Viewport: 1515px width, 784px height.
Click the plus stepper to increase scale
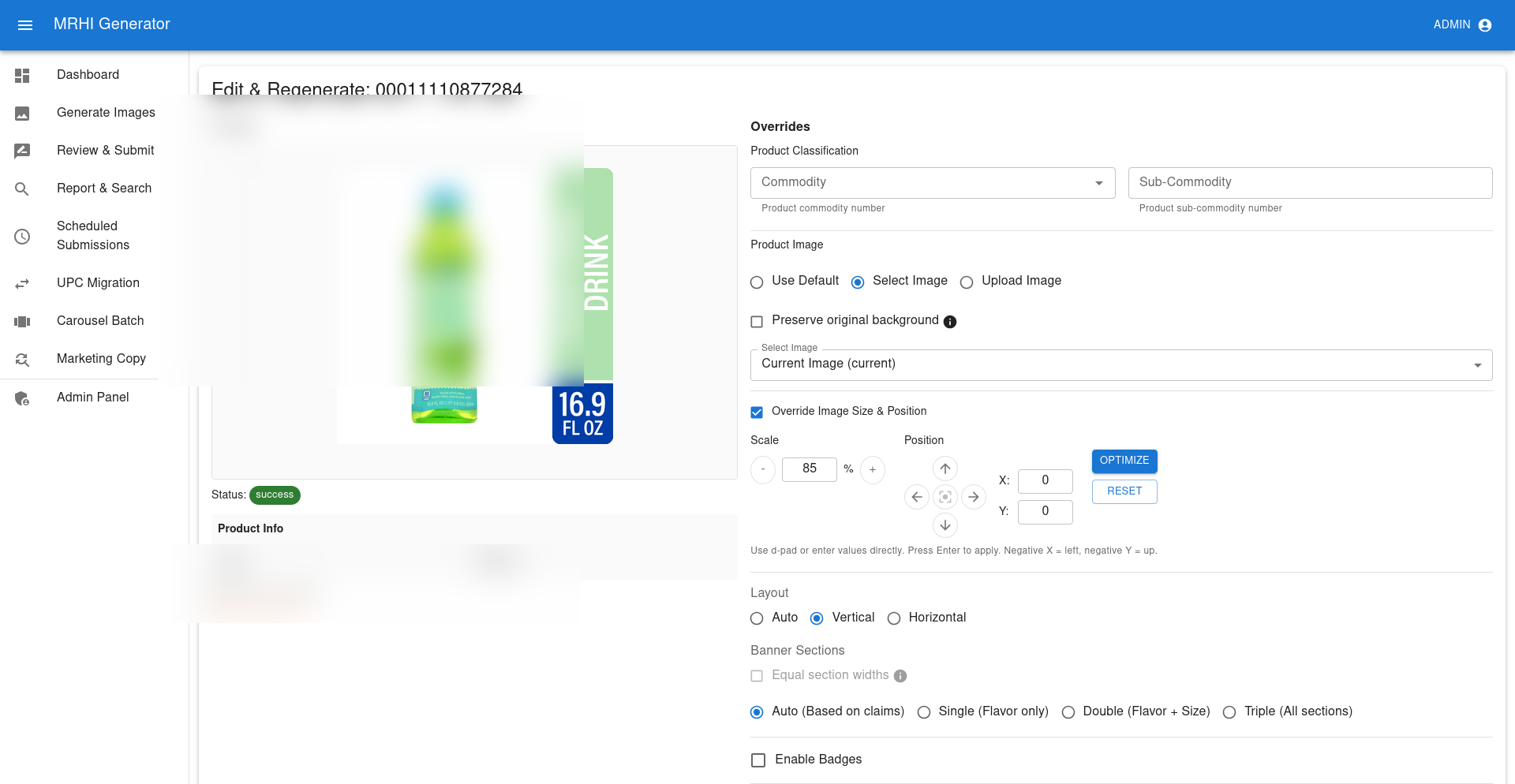point(872,469)
